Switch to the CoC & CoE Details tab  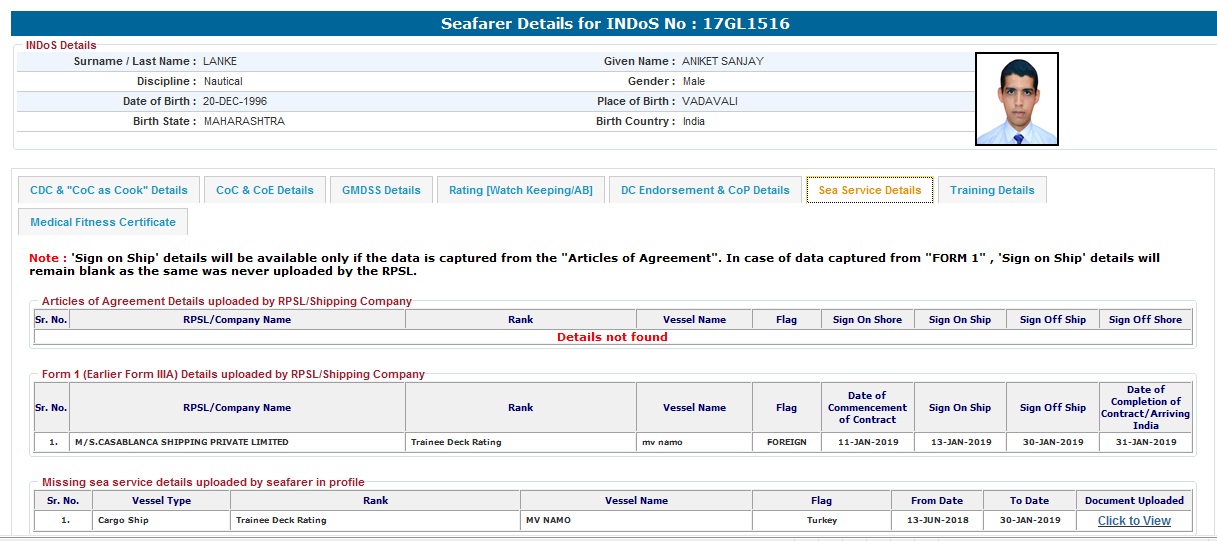pos(265,190)
